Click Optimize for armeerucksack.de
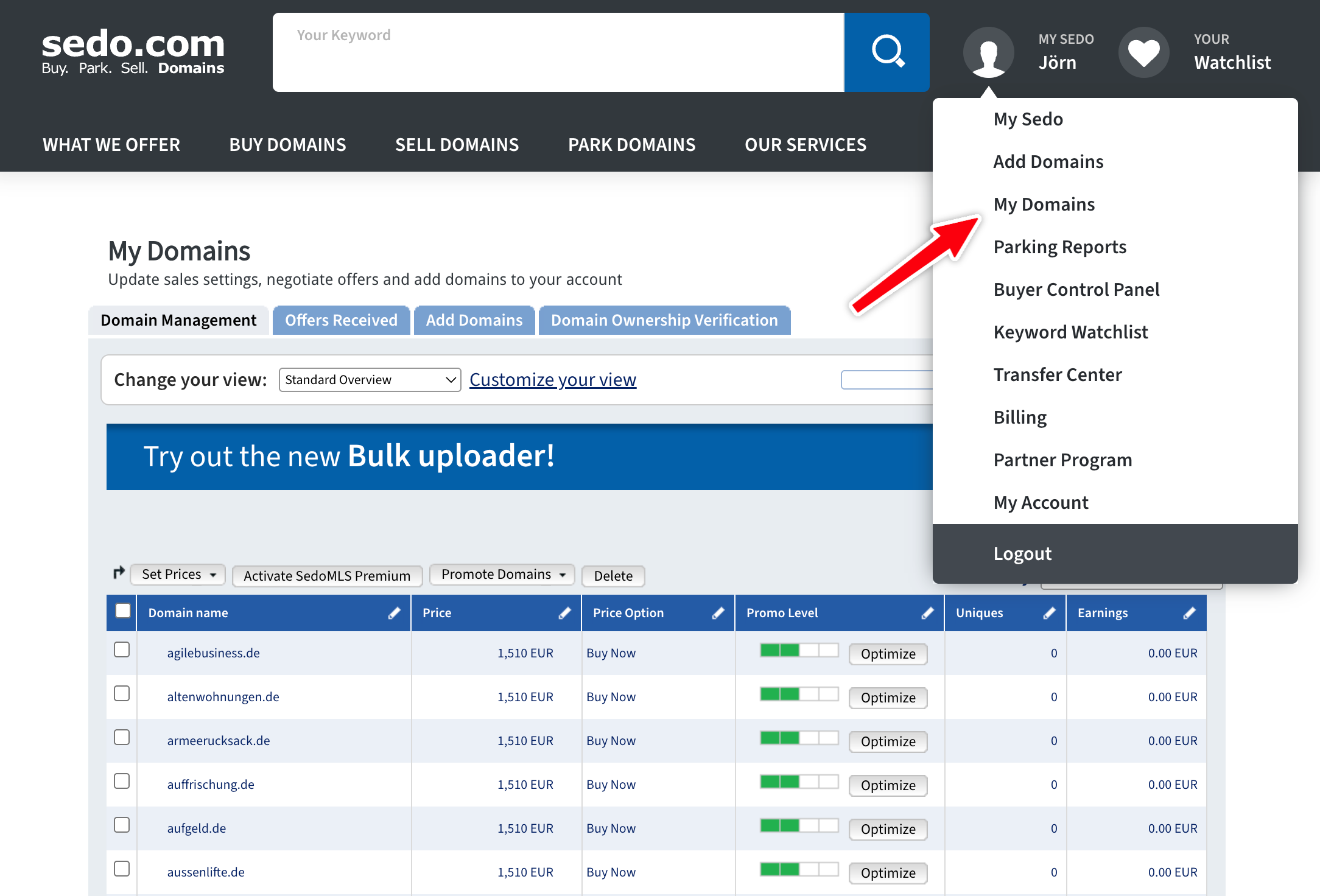The height and width of the screenshot is (896, 1320). click(x=888, y=741)
